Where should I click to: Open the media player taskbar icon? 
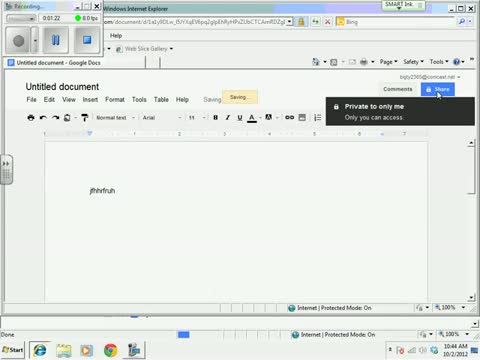click(86, 350)
